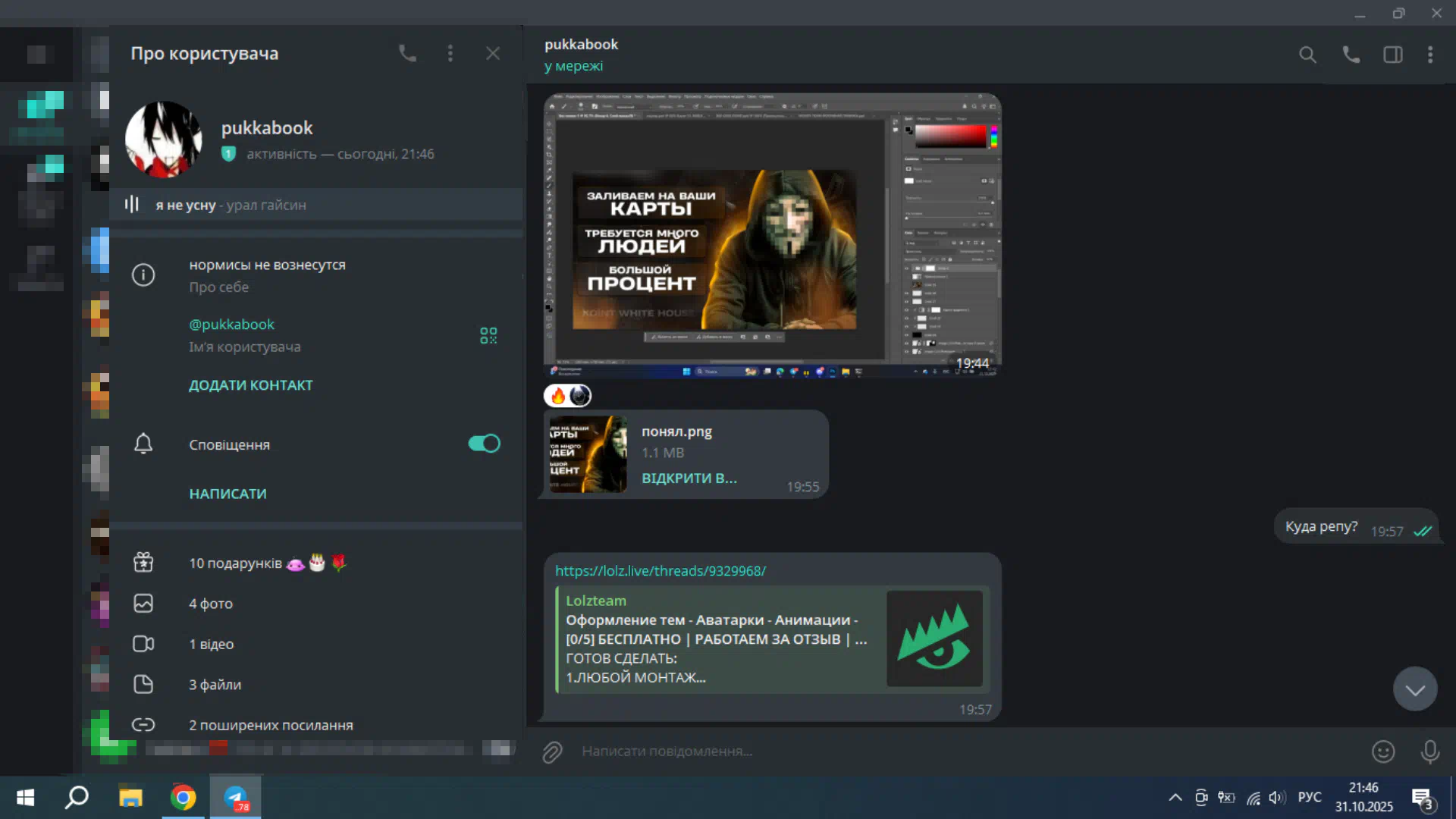
Task: Jump to latest messages with down arrow
Action: (x=1414, y=689)
